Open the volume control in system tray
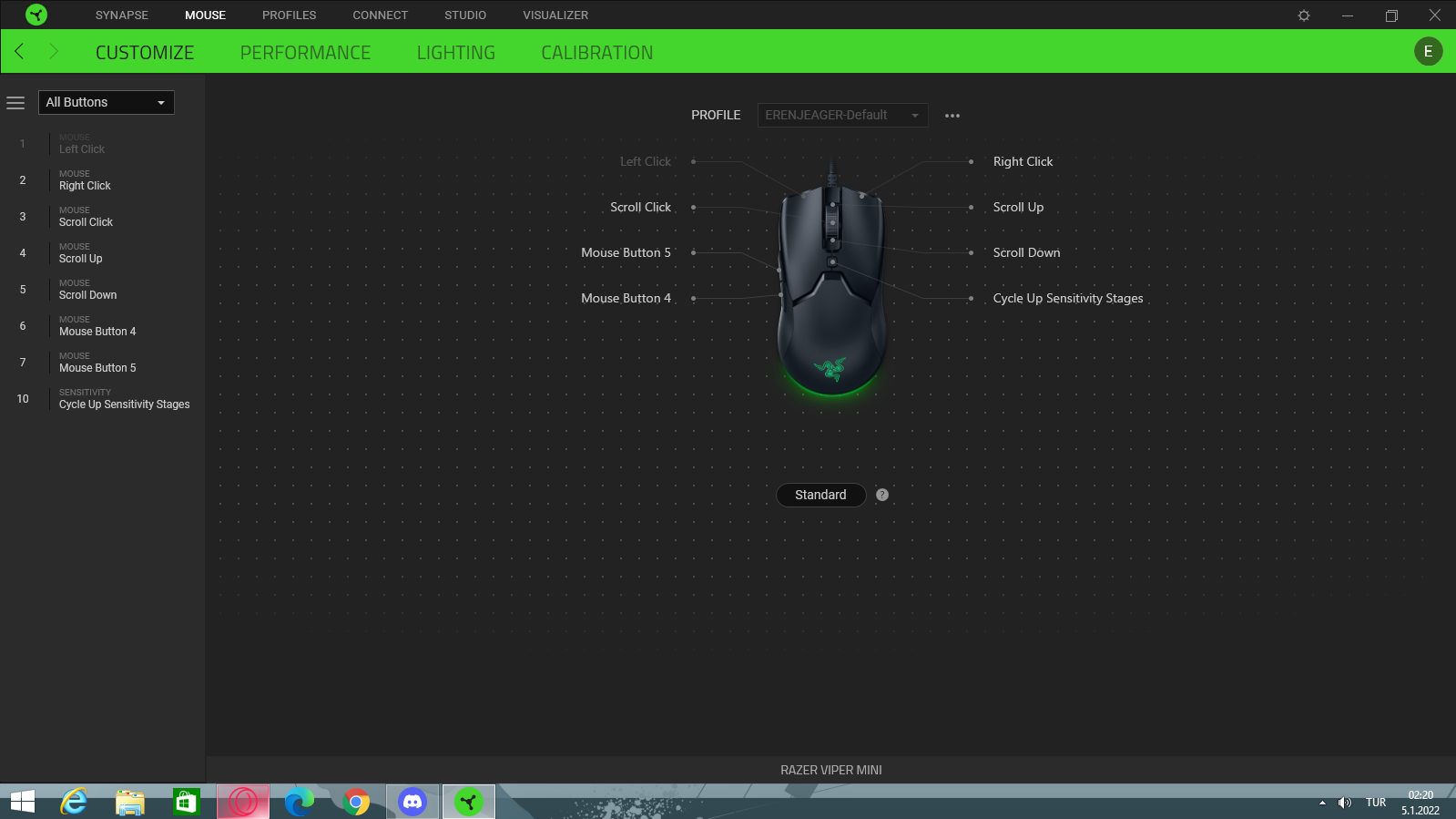Screen dimensions: 1456x819 [x=1345, y=803]
